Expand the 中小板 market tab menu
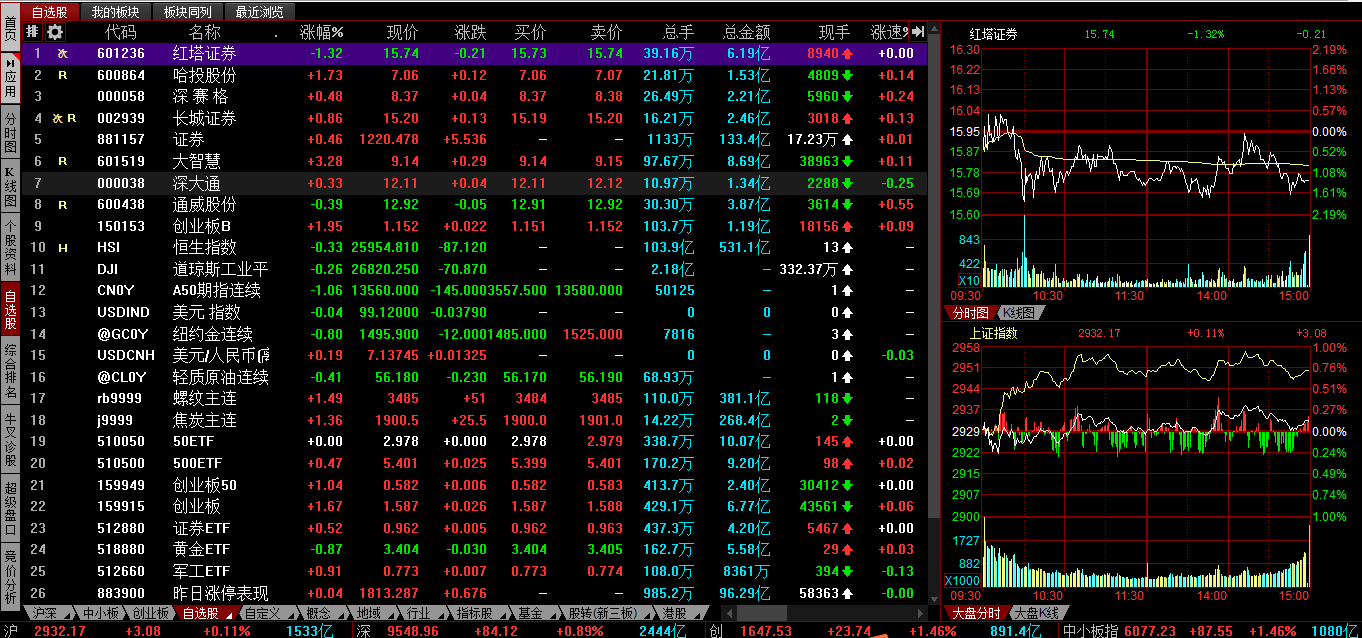The image size is (1362, 638). (101, 613)
